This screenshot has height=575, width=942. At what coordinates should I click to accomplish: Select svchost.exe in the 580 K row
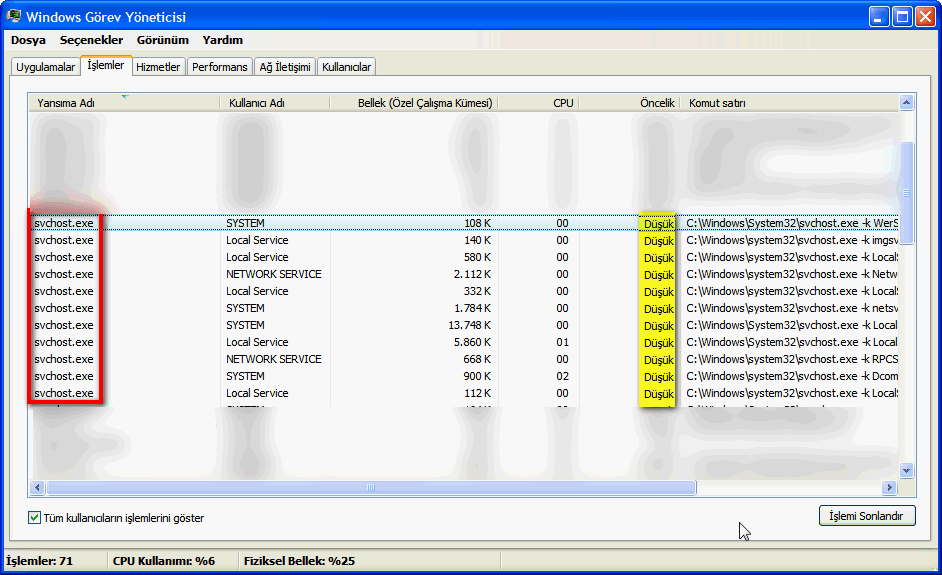point(64,257)
